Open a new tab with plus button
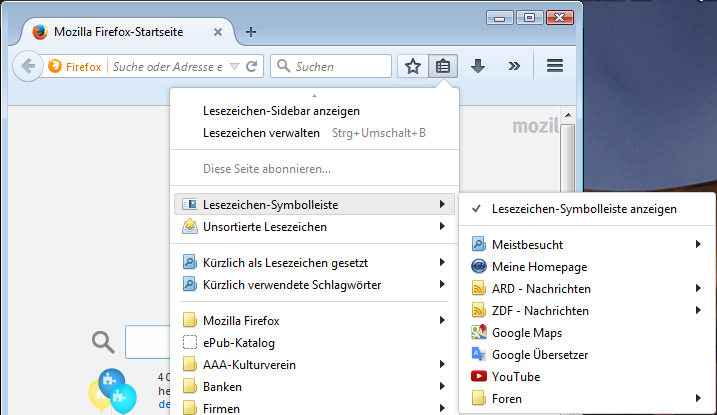The image size is (717, 415). (251, 32)
